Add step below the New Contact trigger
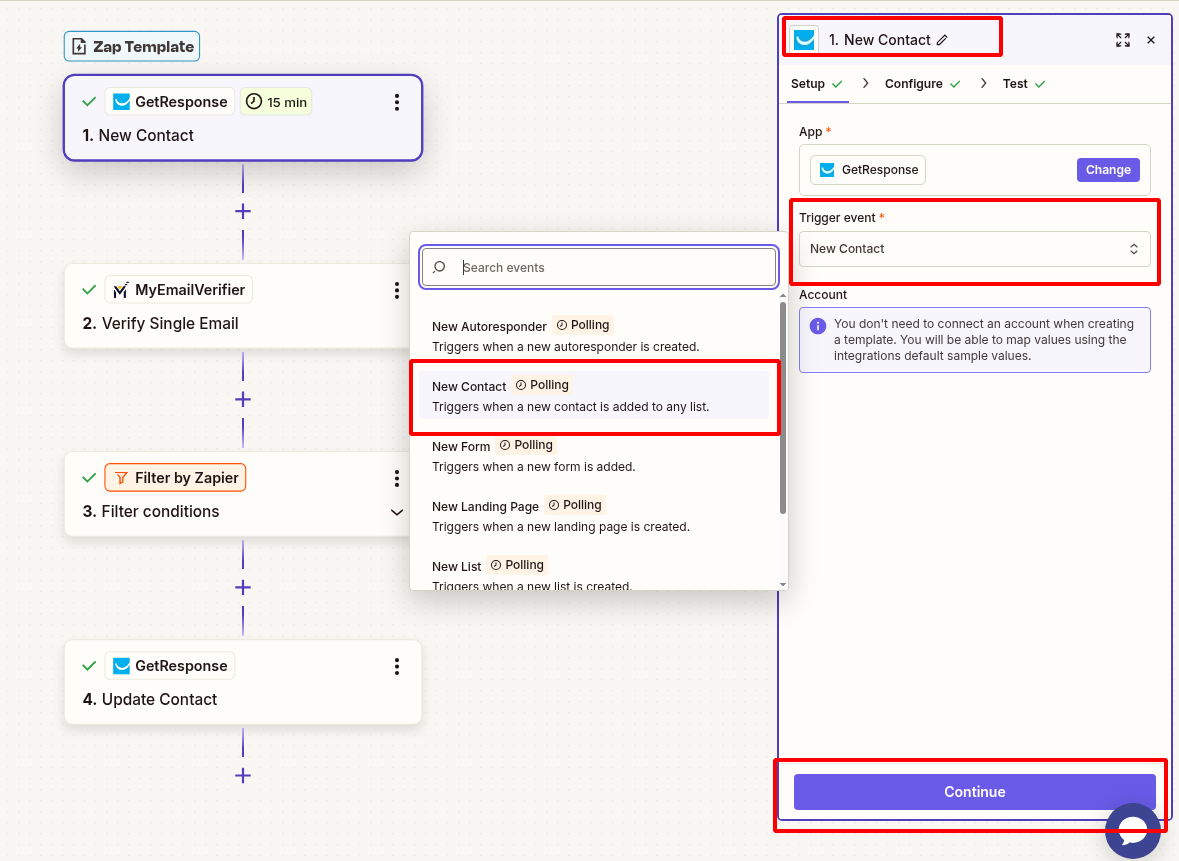 click(242, 211)
